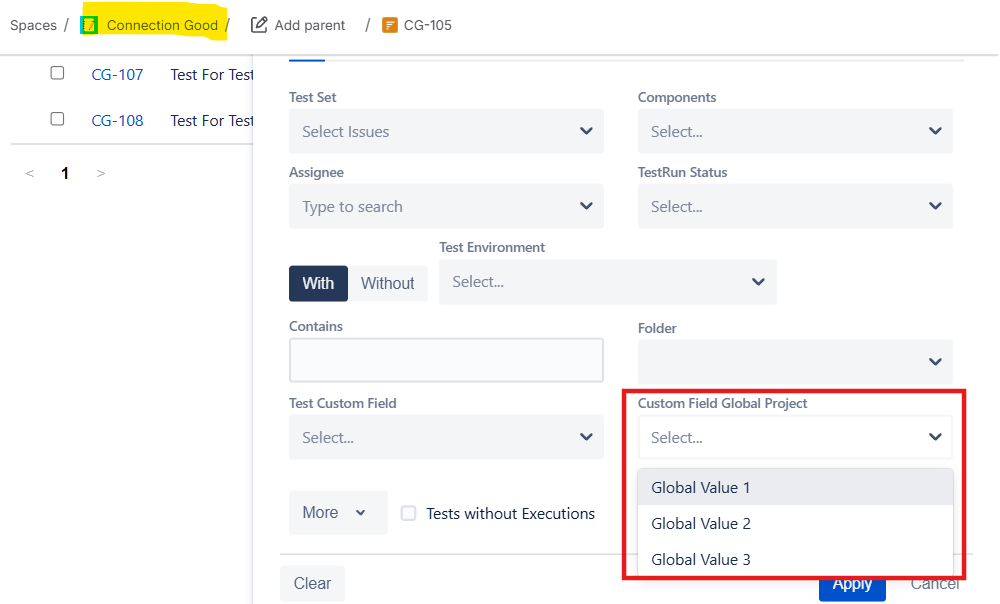Click into the Contains text field
Image resolution: width=1000 pixels, height=604 pixels.
(x=446, y=360)
